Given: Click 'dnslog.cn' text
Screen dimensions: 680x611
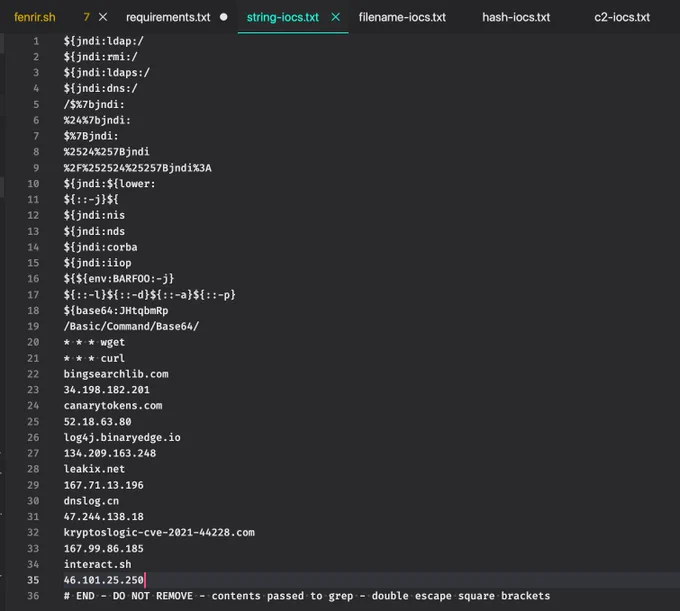Looking at the screenshot, I should tap(91, 501).
